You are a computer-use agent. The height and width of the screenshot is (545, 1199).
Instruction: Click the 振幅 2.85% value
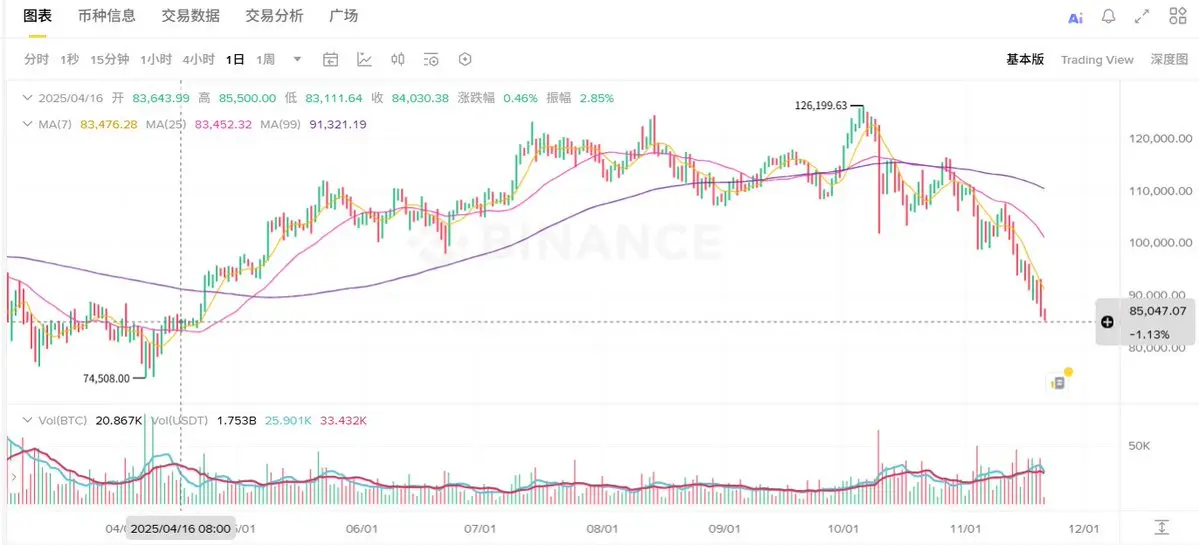(x=596, y=98)
